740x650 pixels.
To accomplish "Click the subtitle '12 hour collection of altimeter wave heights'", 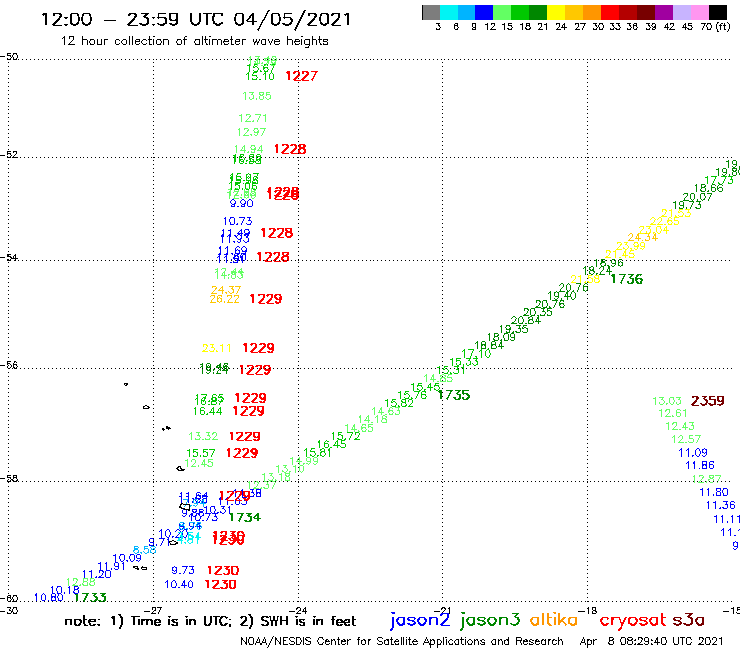I will point(194,41).
